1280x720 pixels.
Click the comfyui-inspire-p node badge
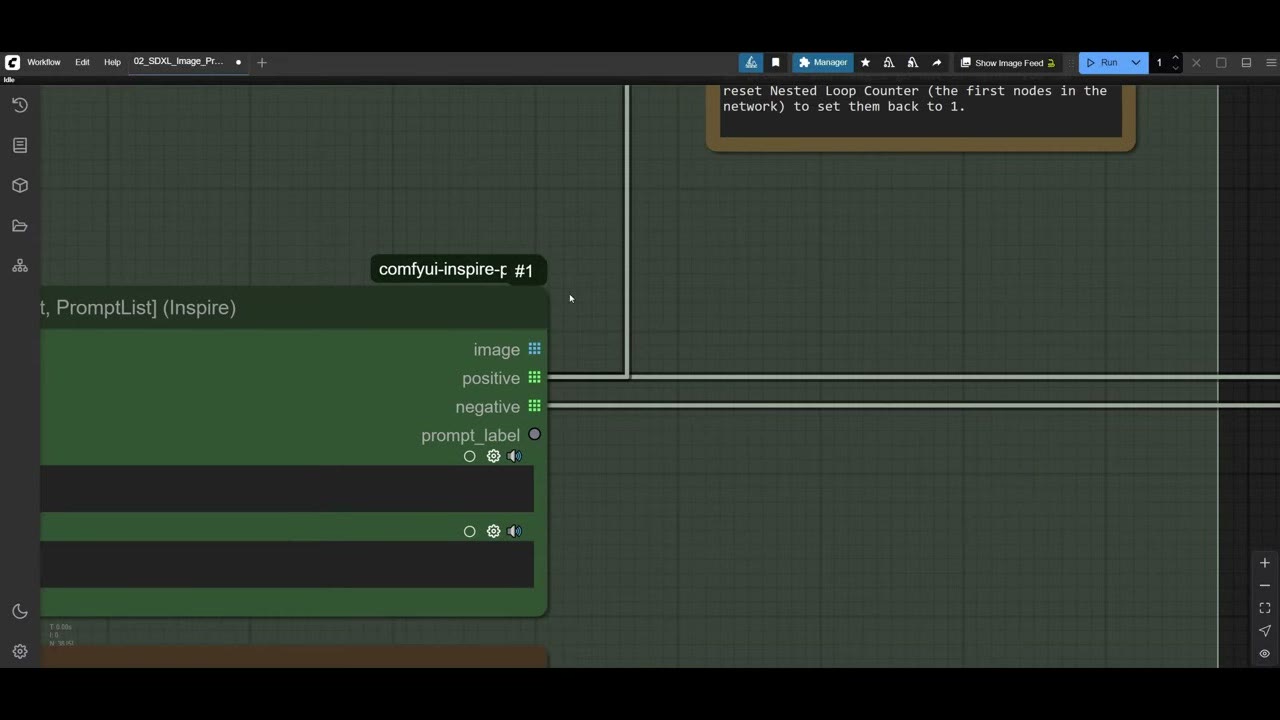click(x=443, y=270)
